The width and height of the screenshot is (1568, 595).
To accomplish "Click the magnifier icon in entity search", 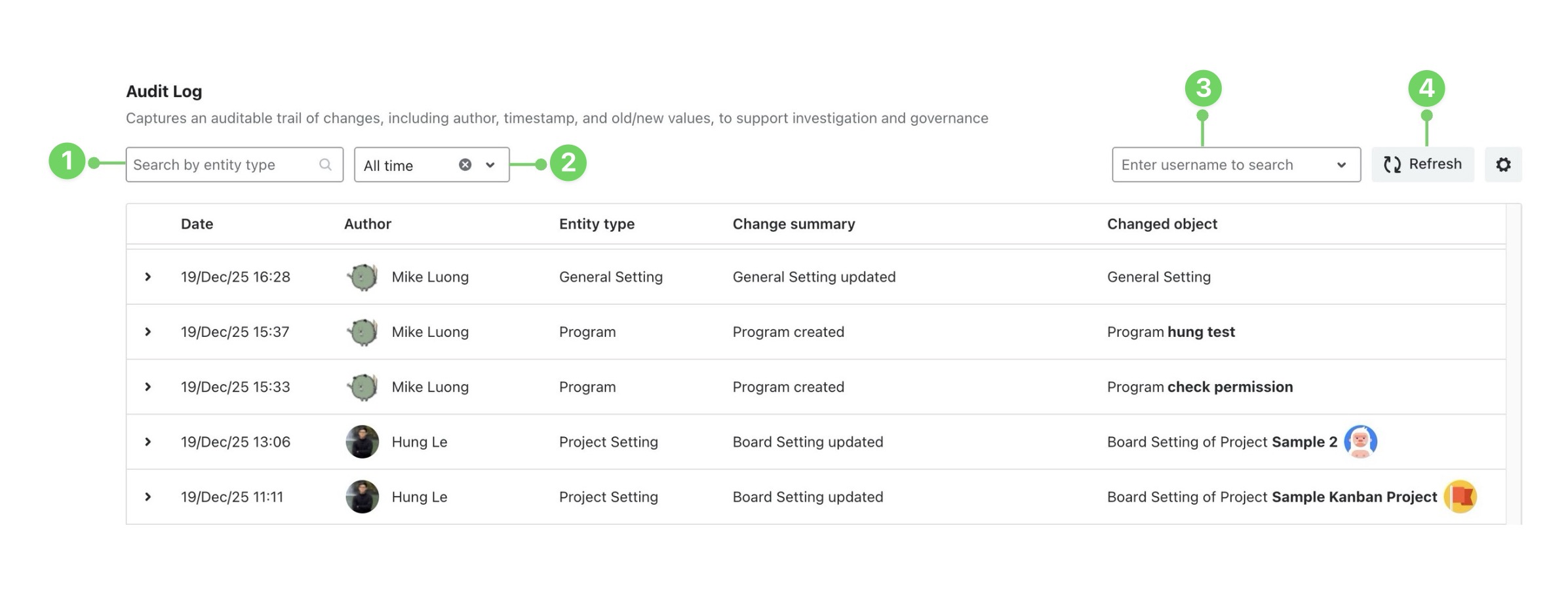I will 325,164.
